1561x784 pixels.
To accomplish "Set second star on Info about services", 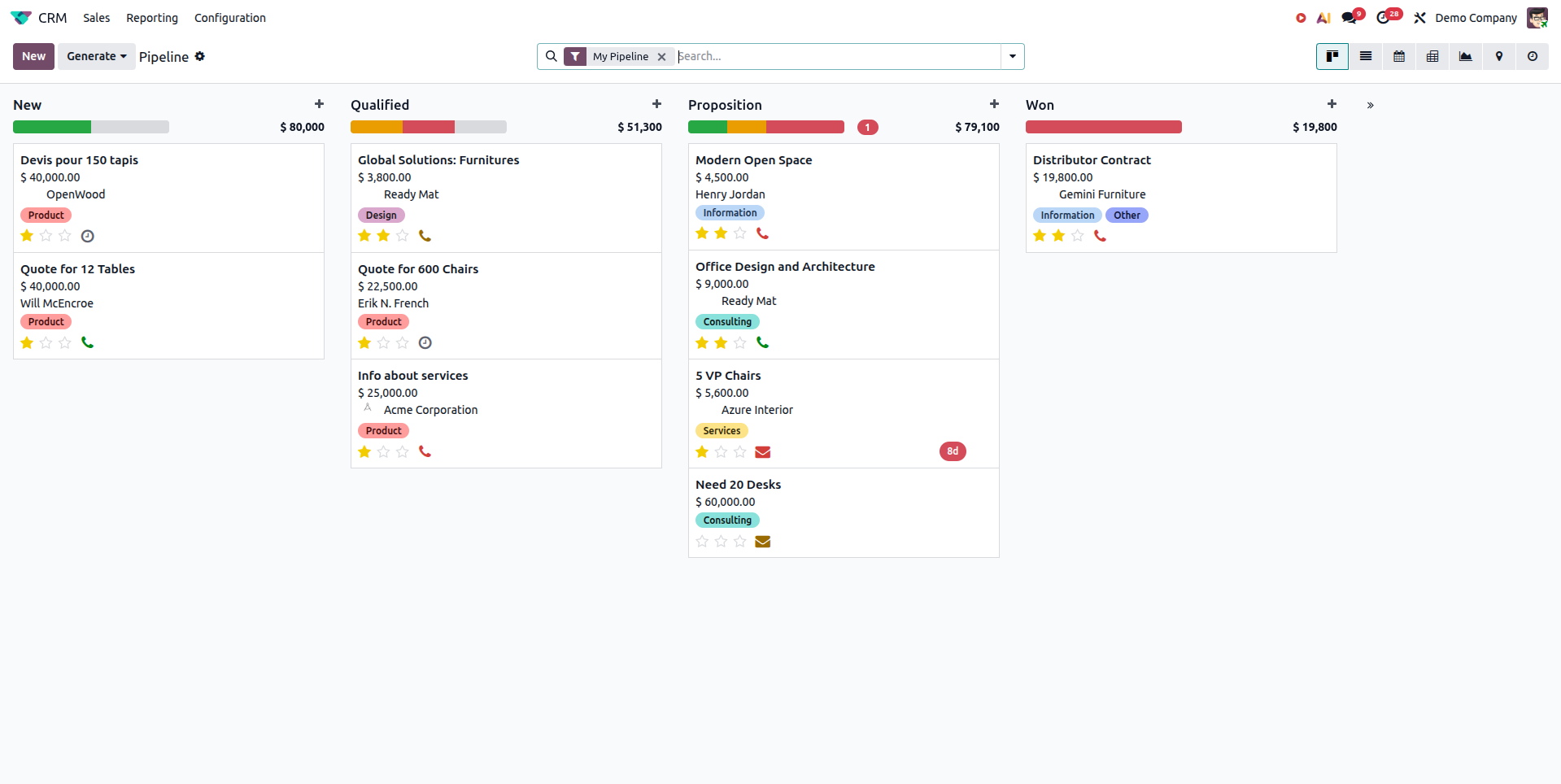I will tap(383, 452).
